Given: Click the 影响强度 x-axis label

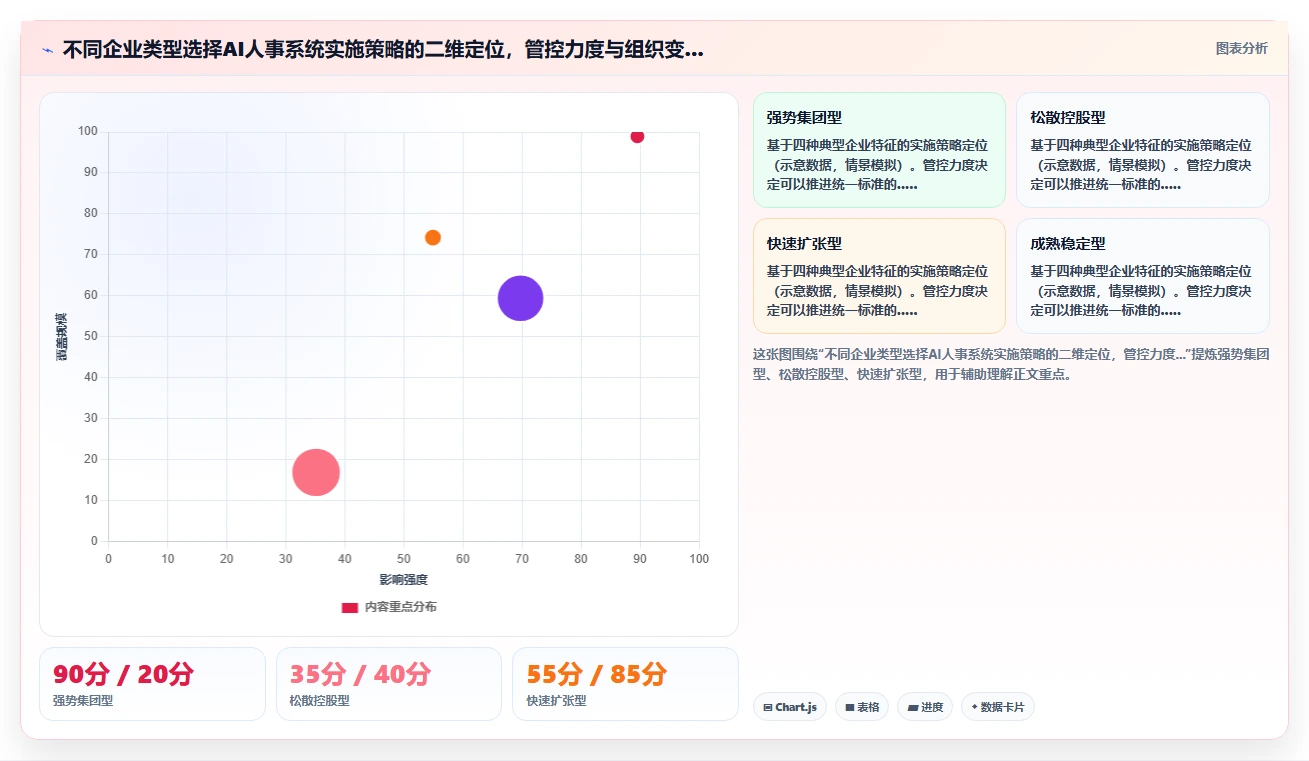Looking at the screenshot, I should (x=403, y=580).
